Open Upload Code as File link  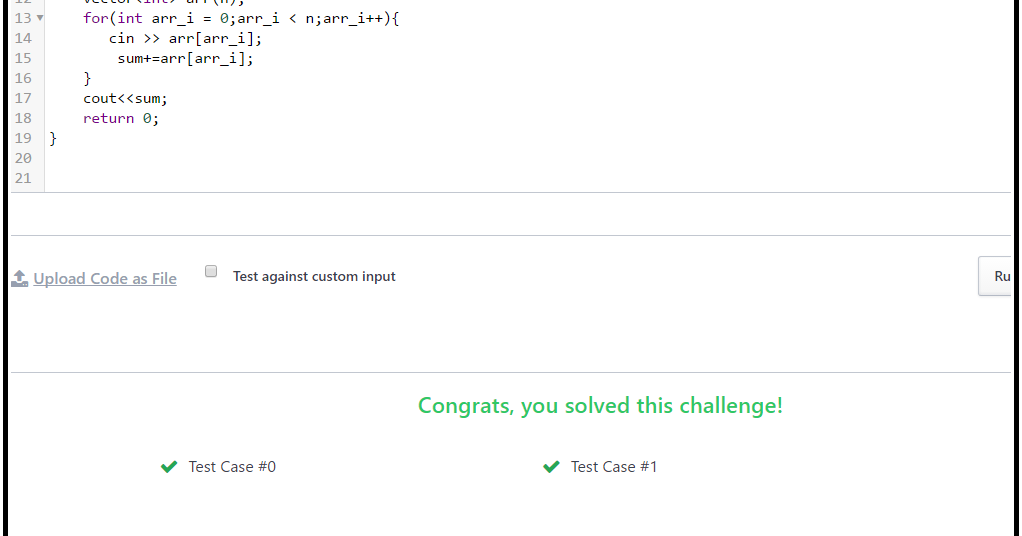pos(105,278)
